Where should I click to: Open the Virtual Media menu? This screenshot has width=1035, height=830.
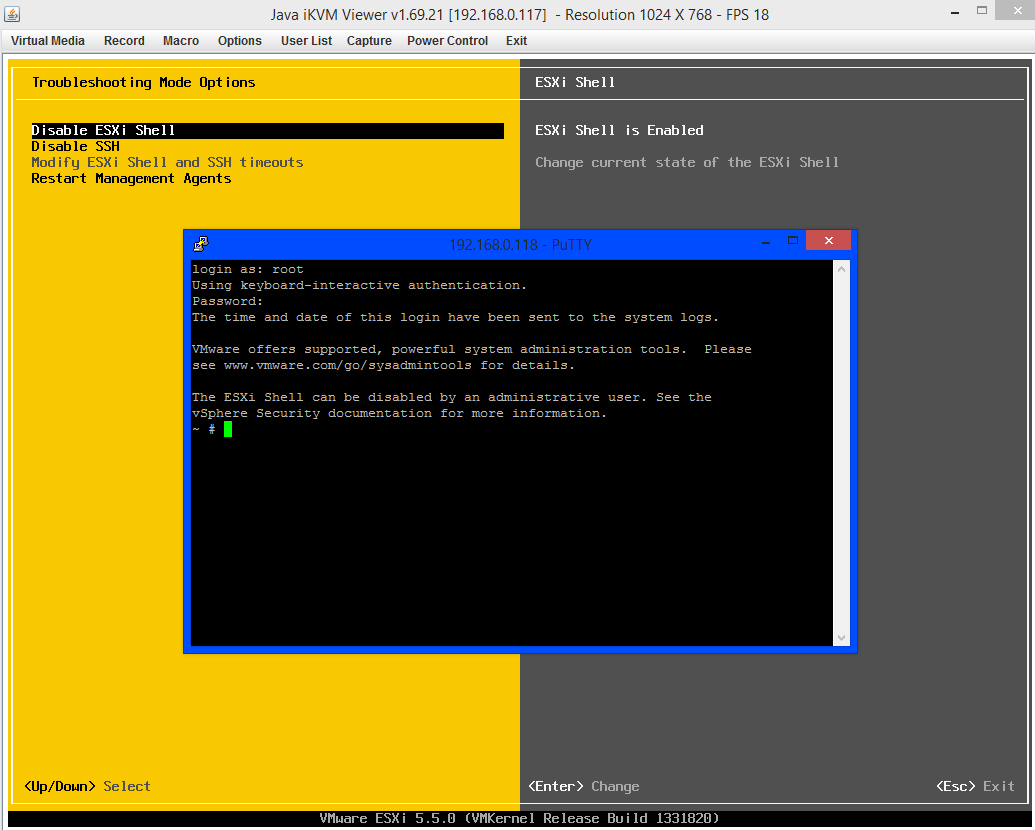(x=48, y=41)
